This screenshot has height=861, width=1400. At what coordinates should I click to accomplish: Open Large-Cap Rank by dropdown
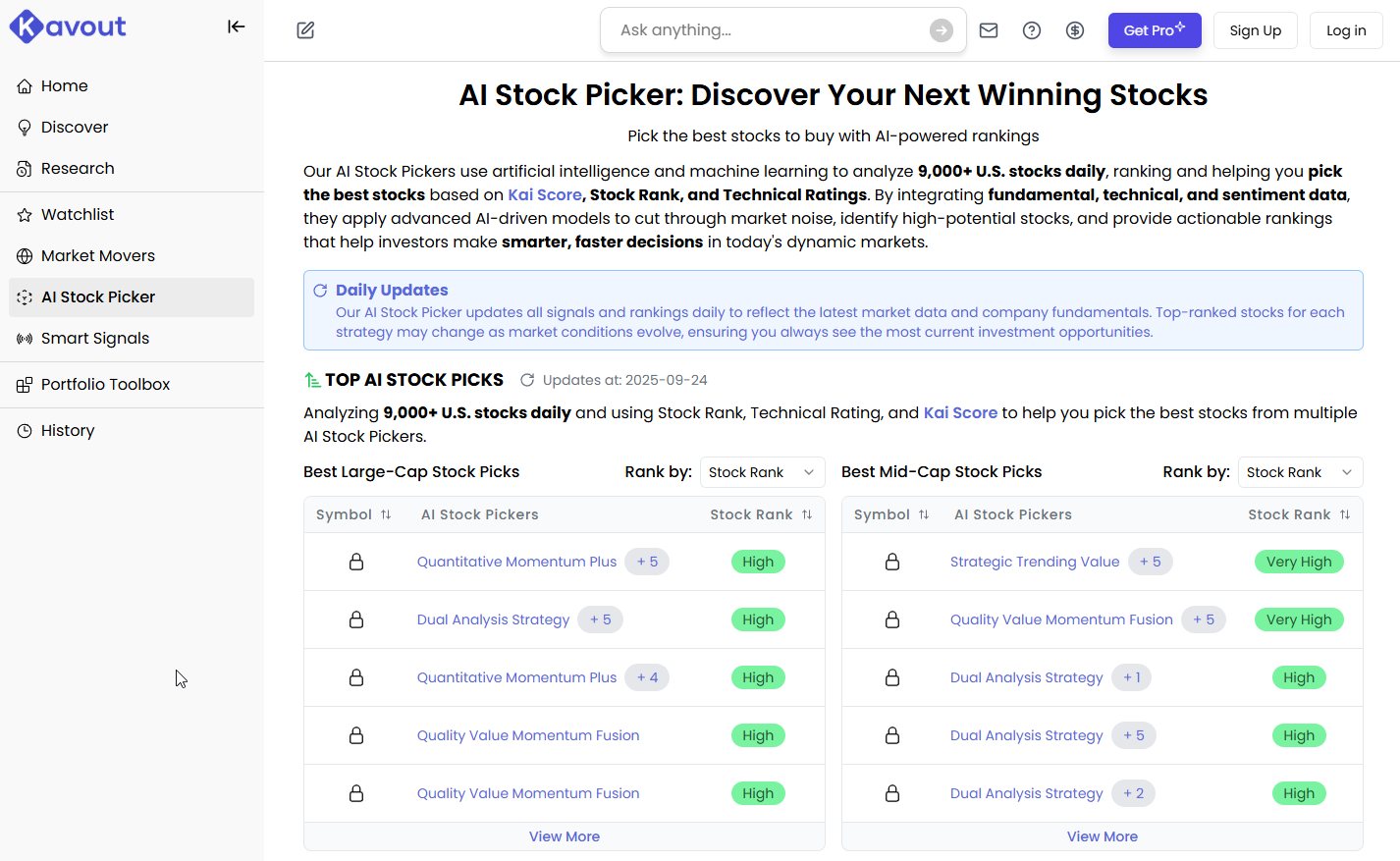761,472
